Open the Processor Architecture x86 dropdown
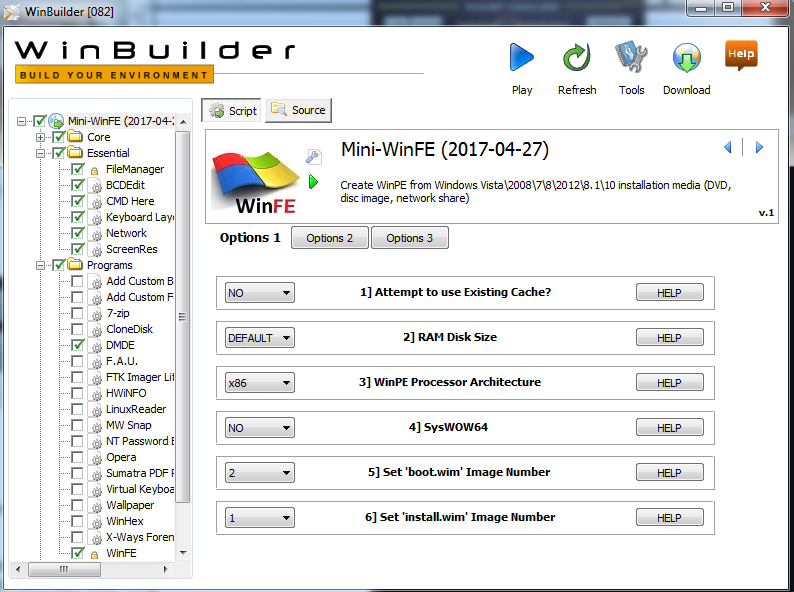Screen dimensions: 794x592 (x=260, y=383)
